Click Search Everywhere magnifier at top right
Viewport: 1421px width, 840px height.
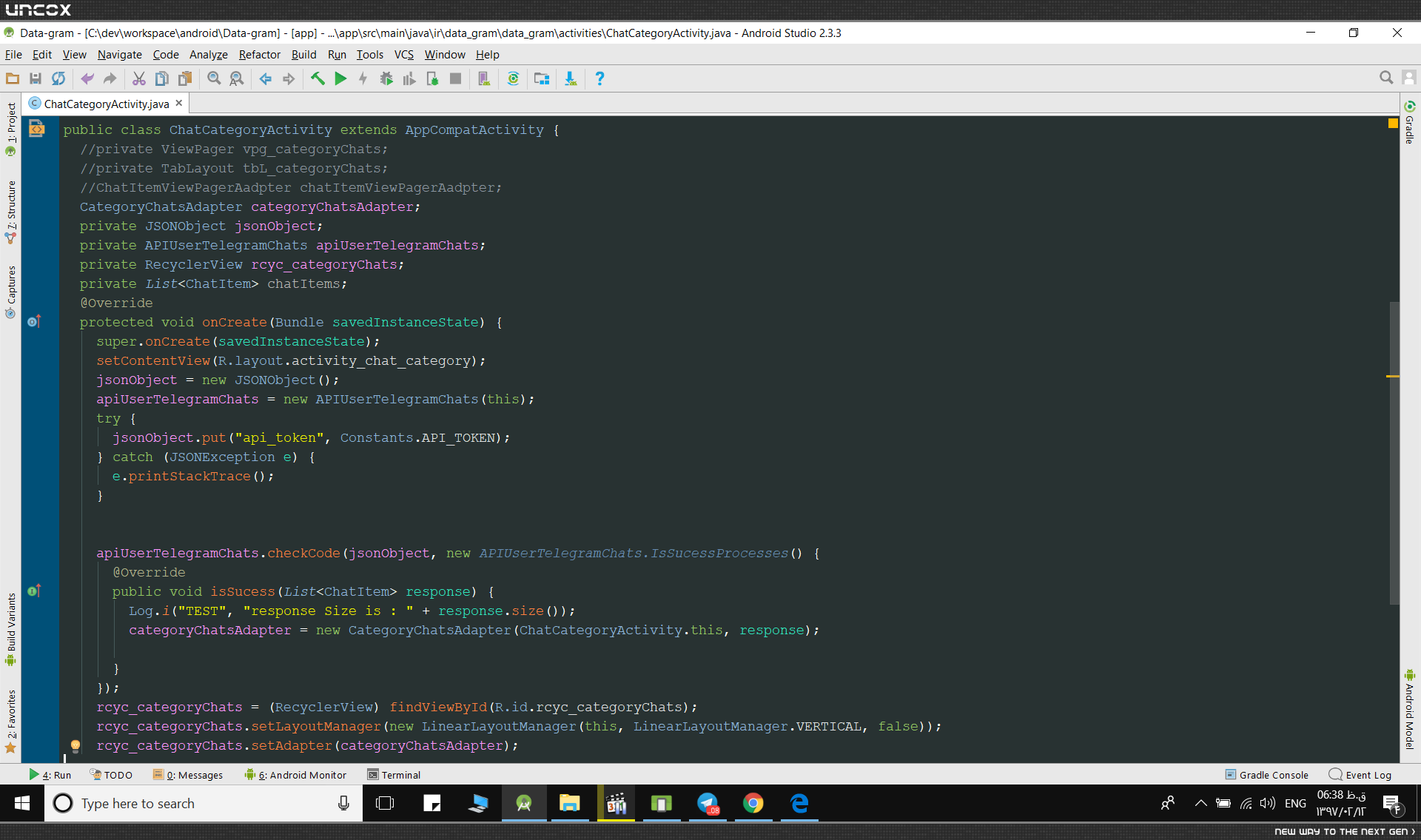point(1386,78)
